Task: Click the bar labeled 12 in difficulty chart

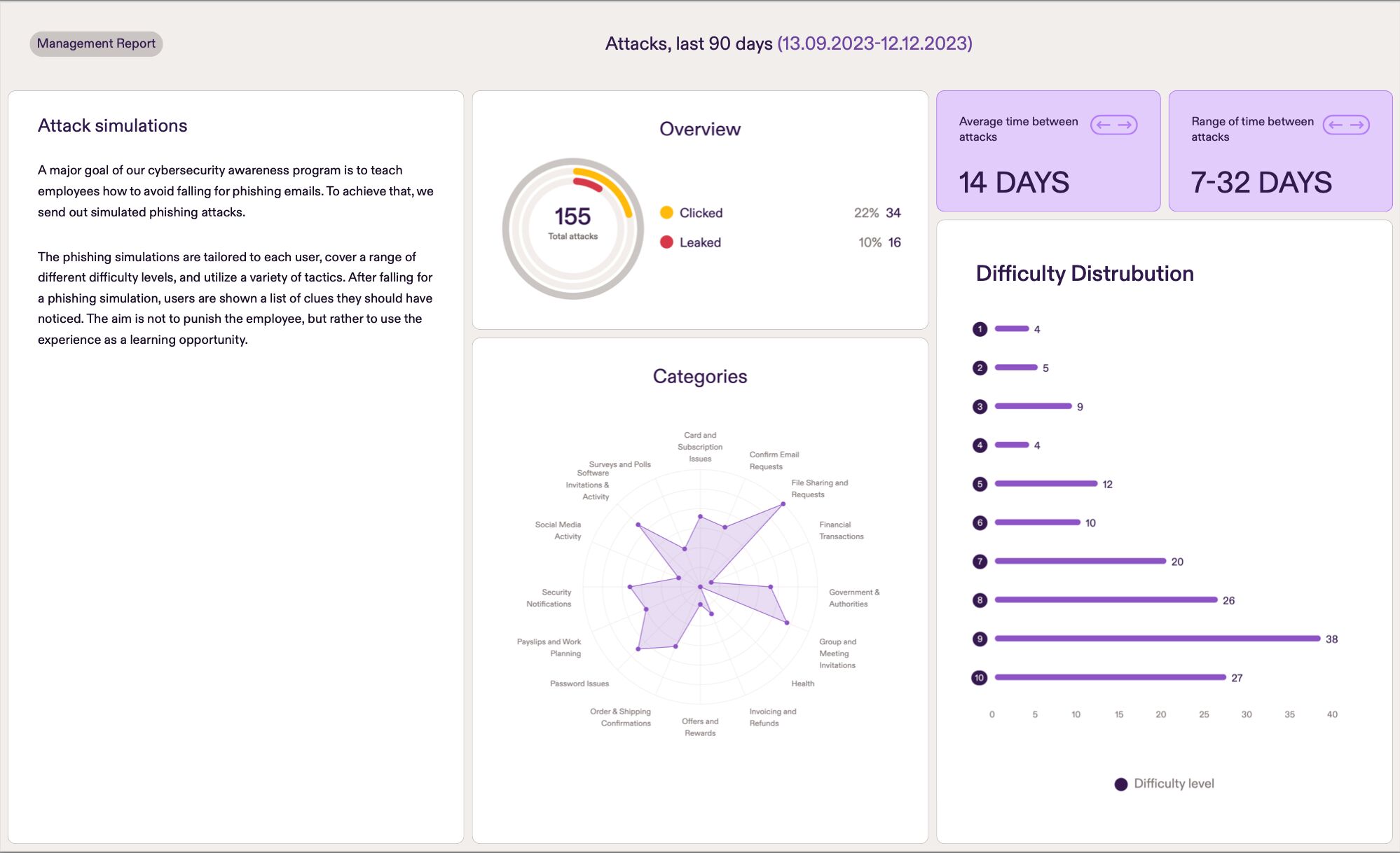Action: [1046, 483]
